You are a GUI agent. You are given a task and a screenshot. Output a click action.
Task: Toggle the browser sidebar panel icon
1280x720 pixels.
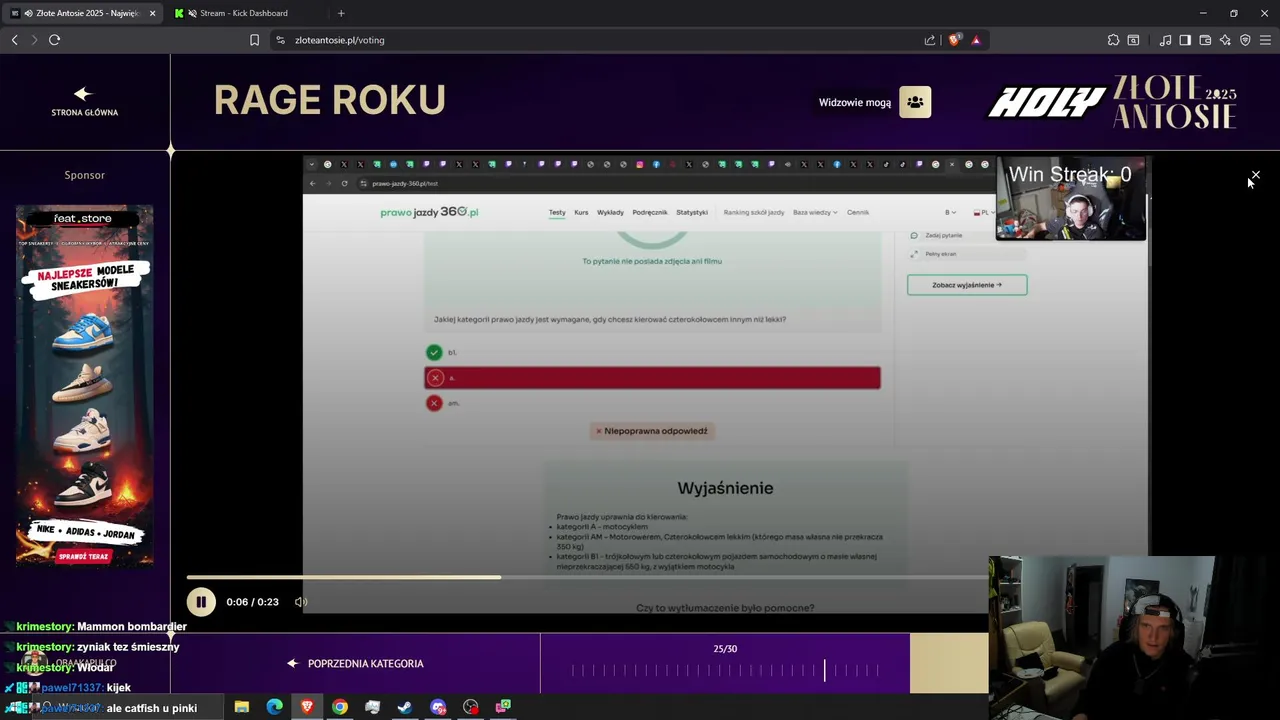1185,40
